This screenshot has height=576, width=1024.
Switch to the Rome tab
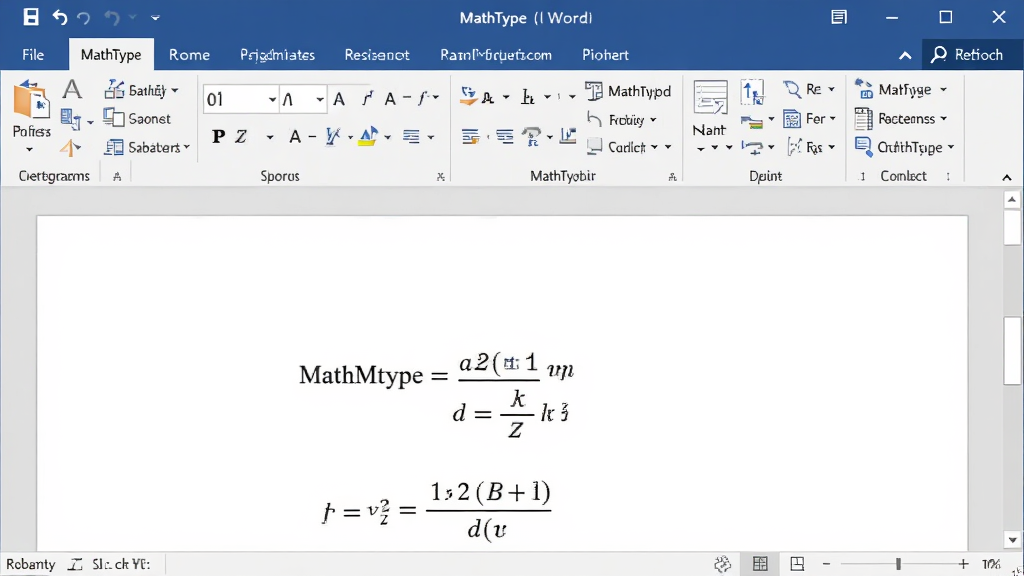point(189,55)
